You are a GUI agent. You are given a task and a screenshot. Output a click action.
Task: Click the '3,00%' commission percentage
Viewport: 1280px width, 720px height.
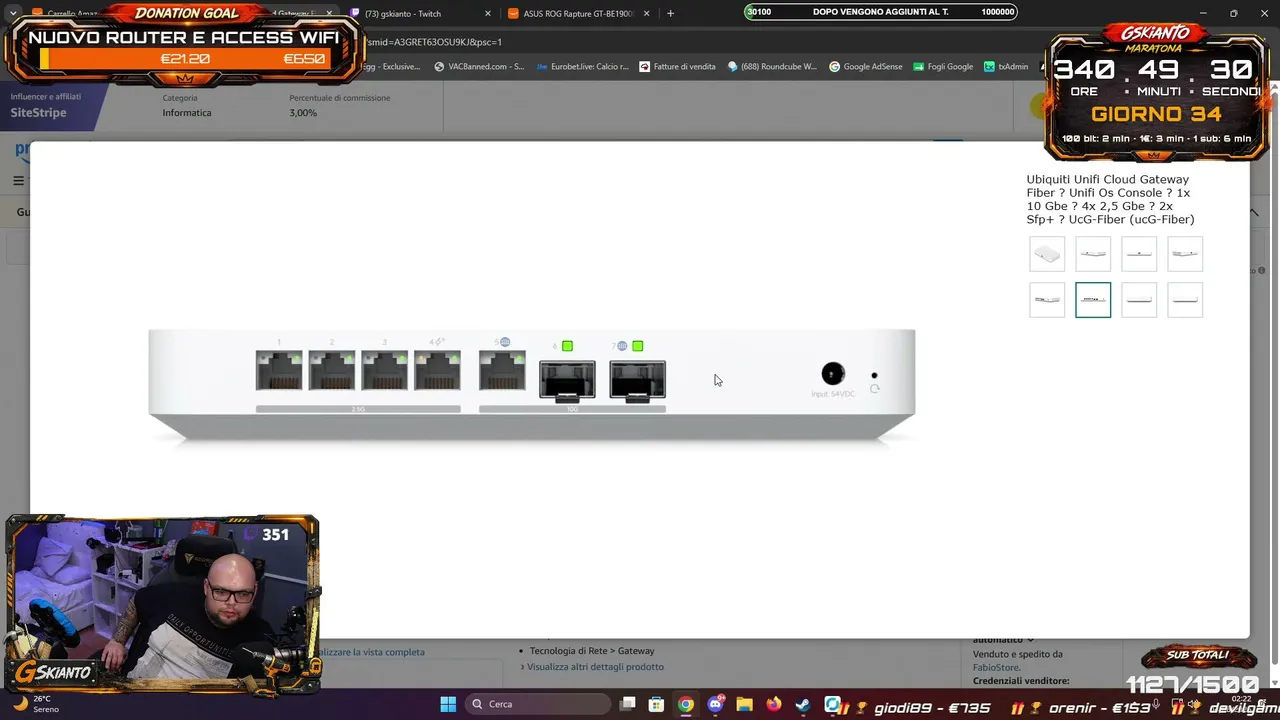(303, 113)
